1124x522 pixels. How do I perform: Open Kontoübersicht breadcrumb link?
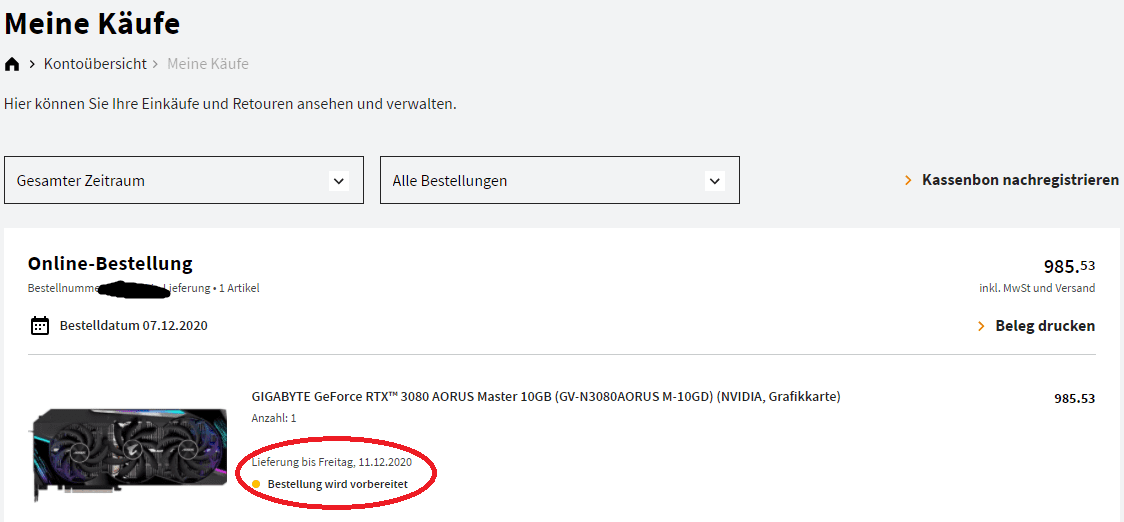(x=95, y=64)
